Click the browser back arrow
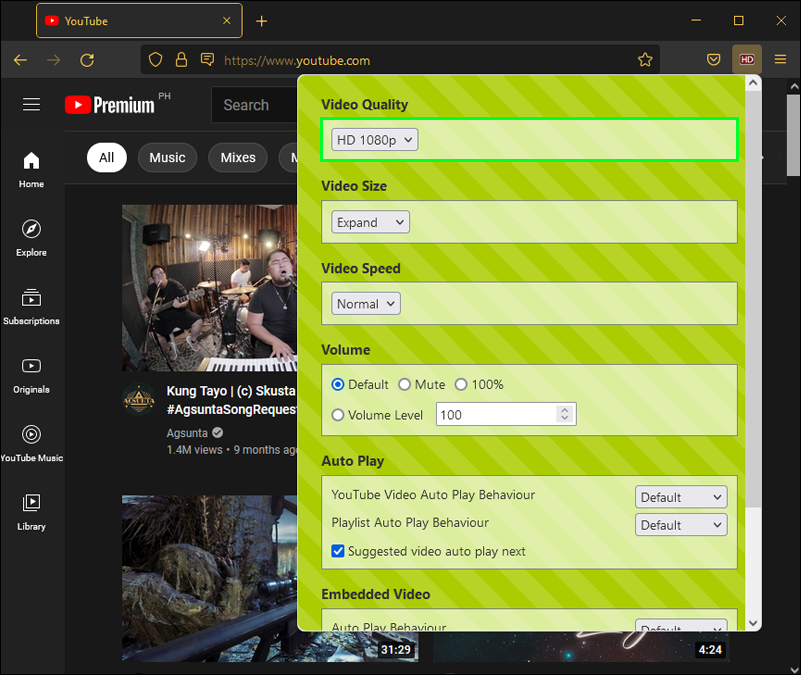Image resolution: width=801 pixels, height=675 pixels. click(20, 60)
